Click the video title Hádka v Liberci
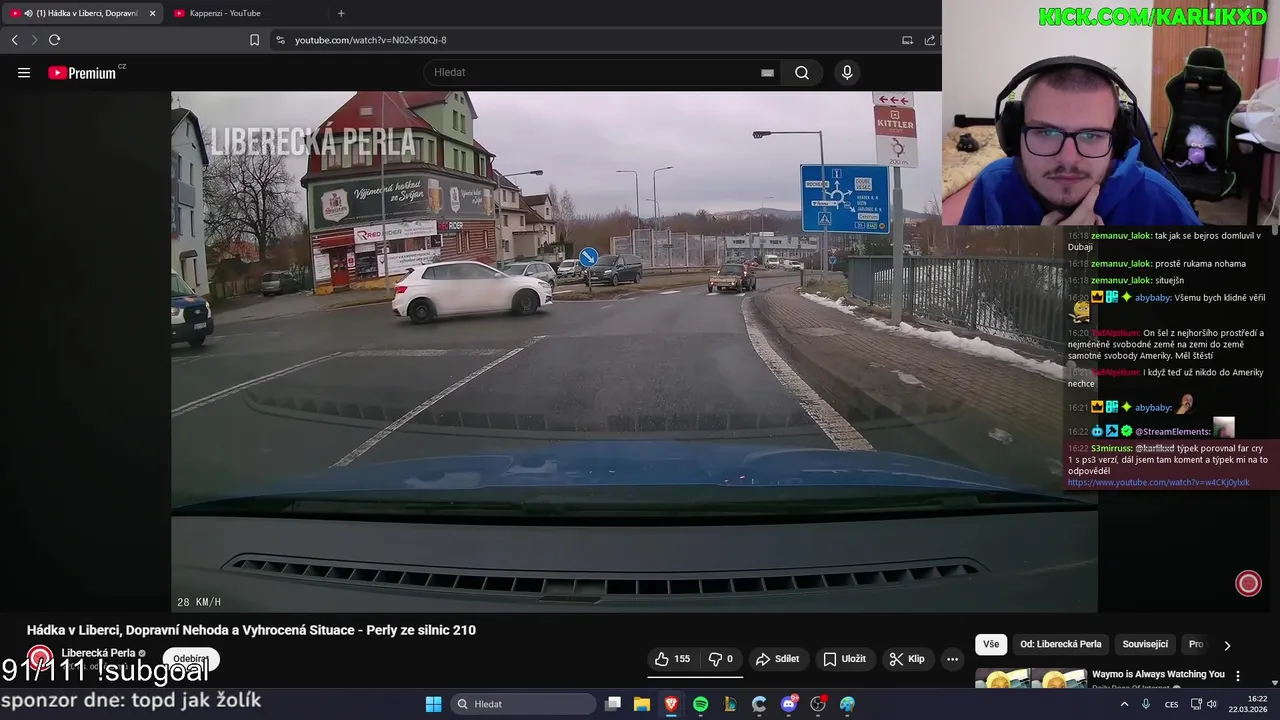 click(251, 630)
